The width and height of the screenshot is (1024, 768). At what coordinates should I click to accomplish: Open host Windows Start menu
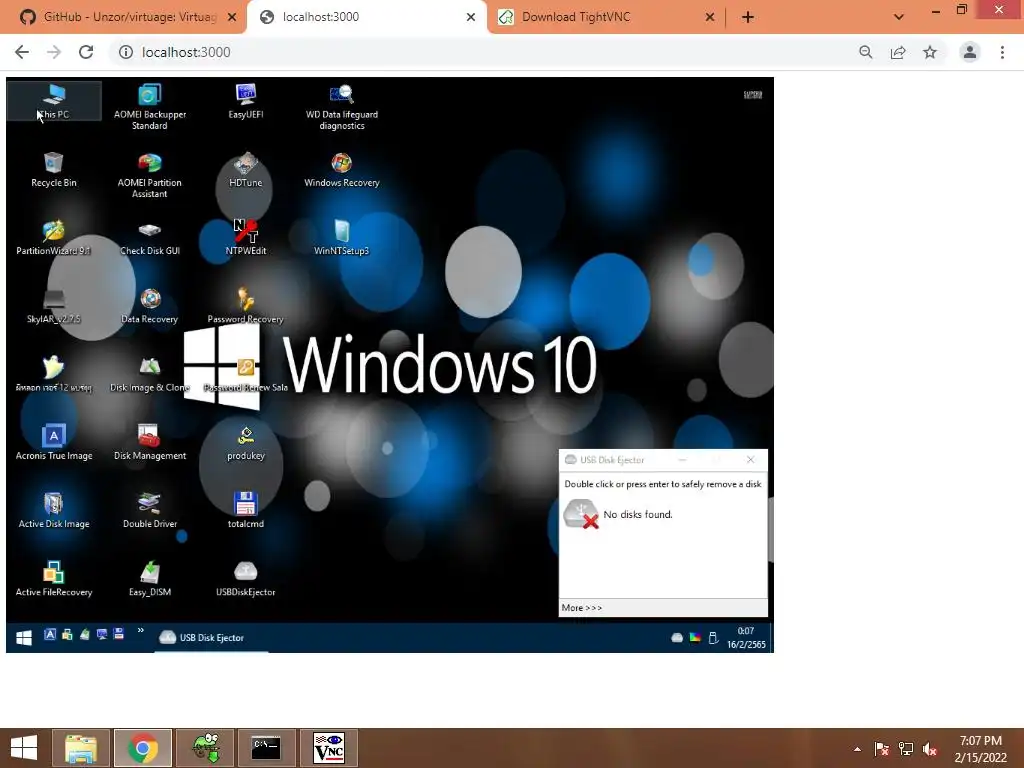click(24, 748)
